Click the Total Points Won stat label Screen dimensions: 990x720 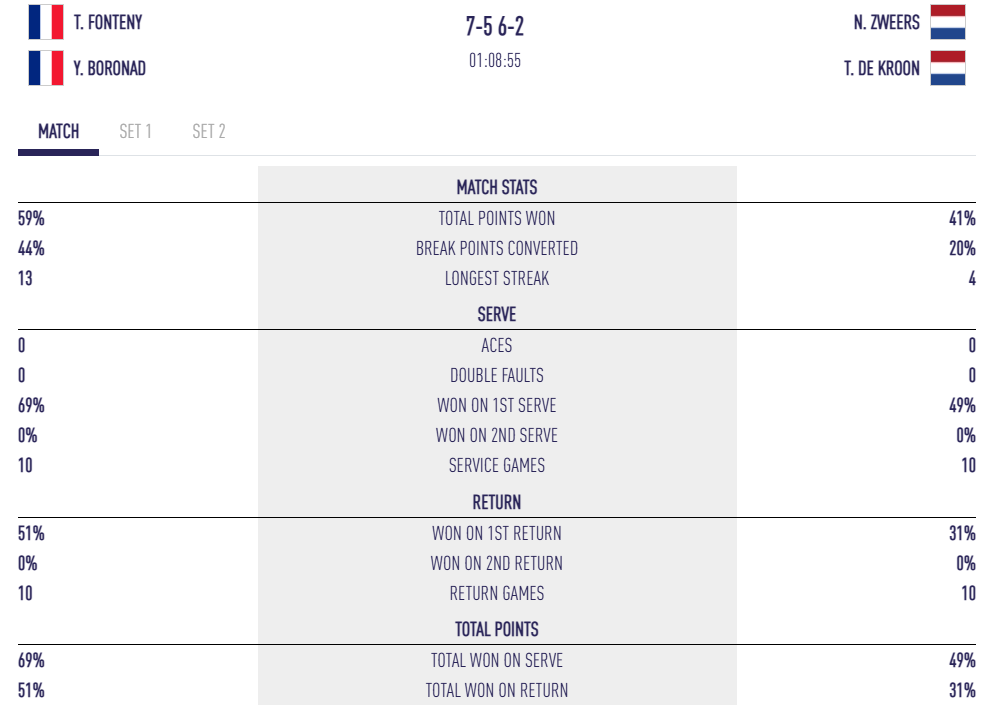coord(497,218)
